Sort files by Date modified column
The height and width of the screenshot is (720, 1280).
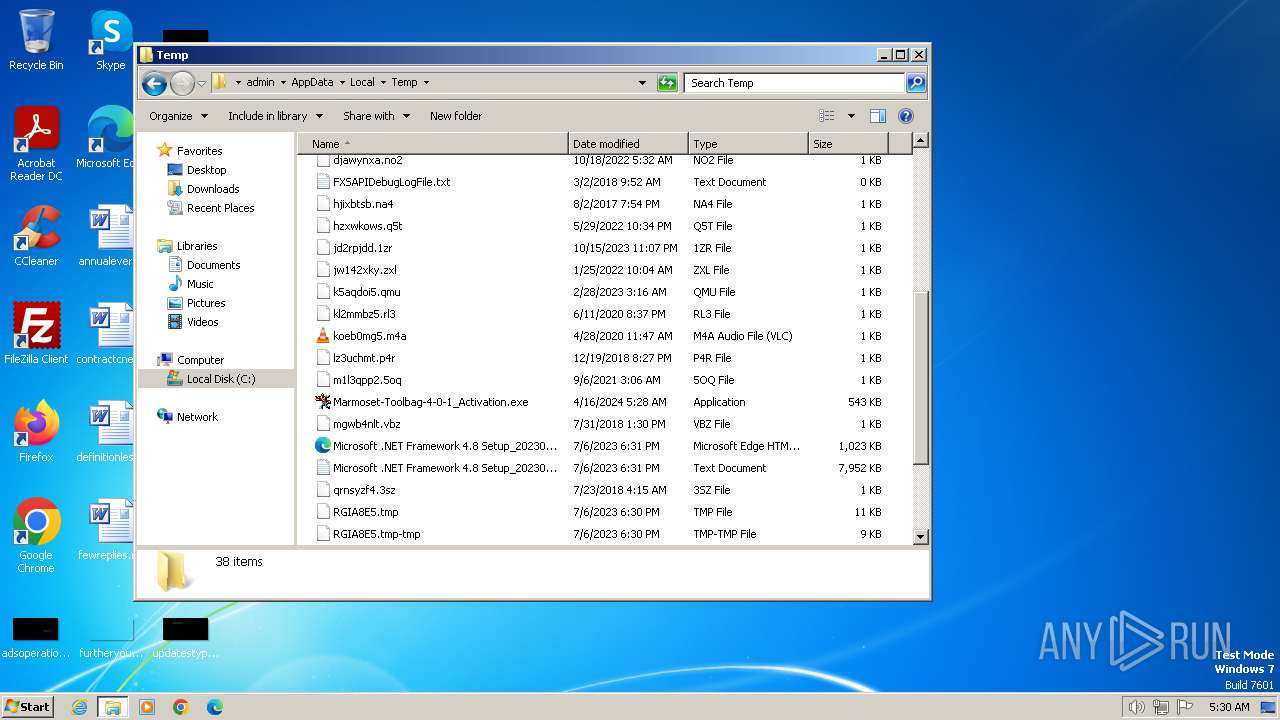(x=628, y=144)
